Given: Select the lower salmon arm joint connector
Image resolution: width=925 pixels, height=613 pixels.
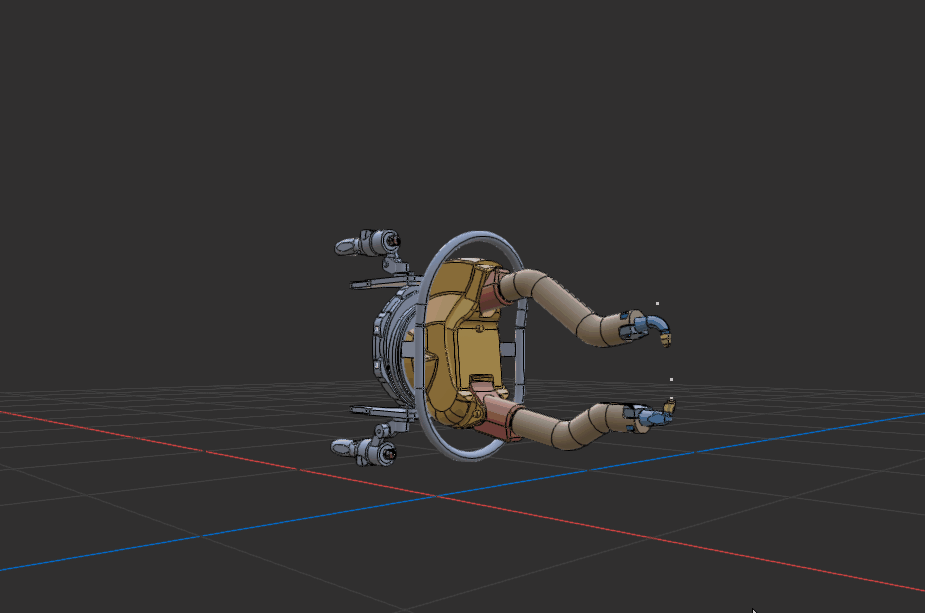Looking at the screenshot, I should (499, 413).
